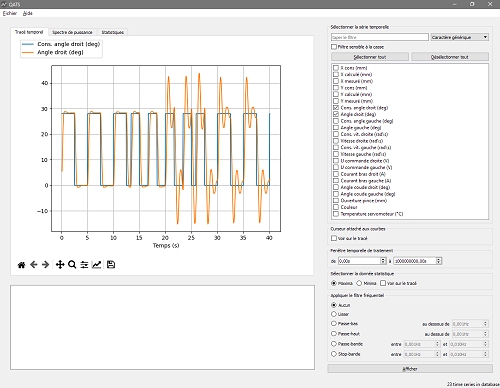Click the Sélectionner tout button
Image resolution: width=500 pixels, height=388 pixels.
[370, 57]
